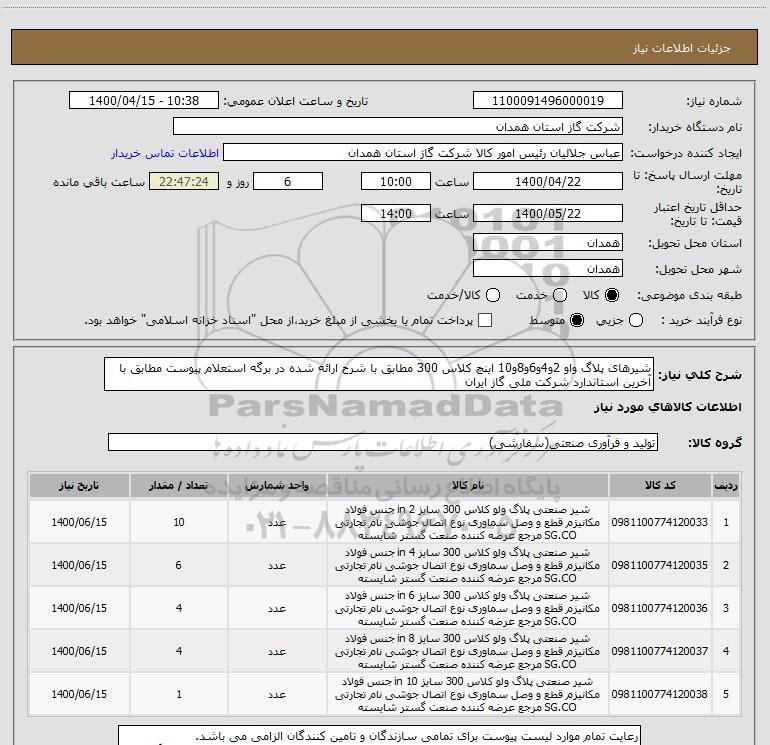The image size is (770, 745).
Task: Click the نام کالا column header
Action: [x=468, y=485]
